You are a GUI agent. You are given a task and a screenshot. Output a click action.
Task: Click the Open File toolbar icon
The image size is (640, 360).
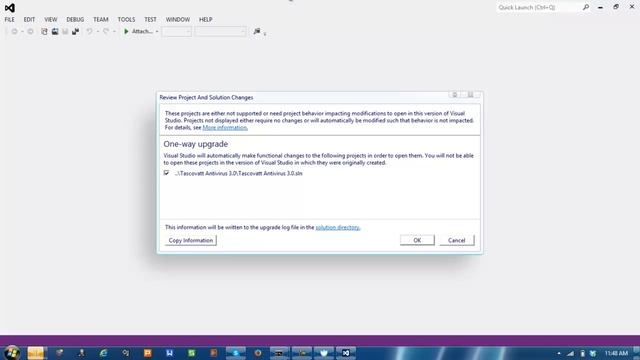click(x=55, y=31)
